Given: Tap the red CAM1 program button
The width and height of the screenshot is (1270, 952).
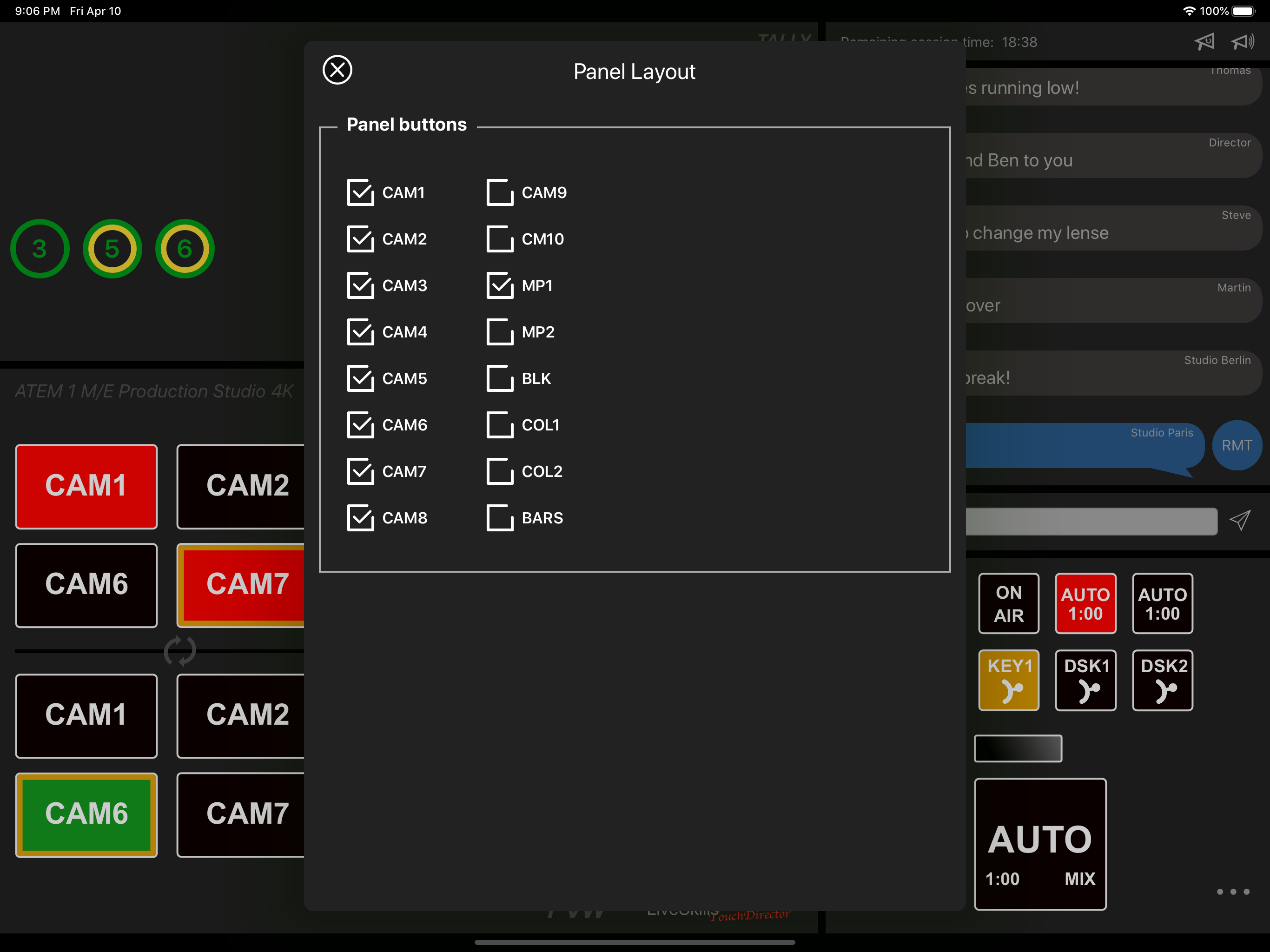Looking at the screenshot, I should [86, 486].
